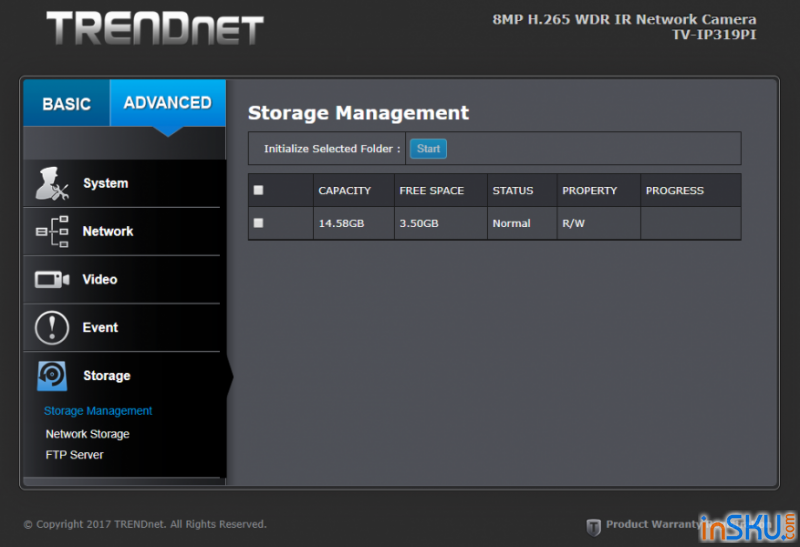
Task: Open the Video menu section
Action: (x=121, y=279)
